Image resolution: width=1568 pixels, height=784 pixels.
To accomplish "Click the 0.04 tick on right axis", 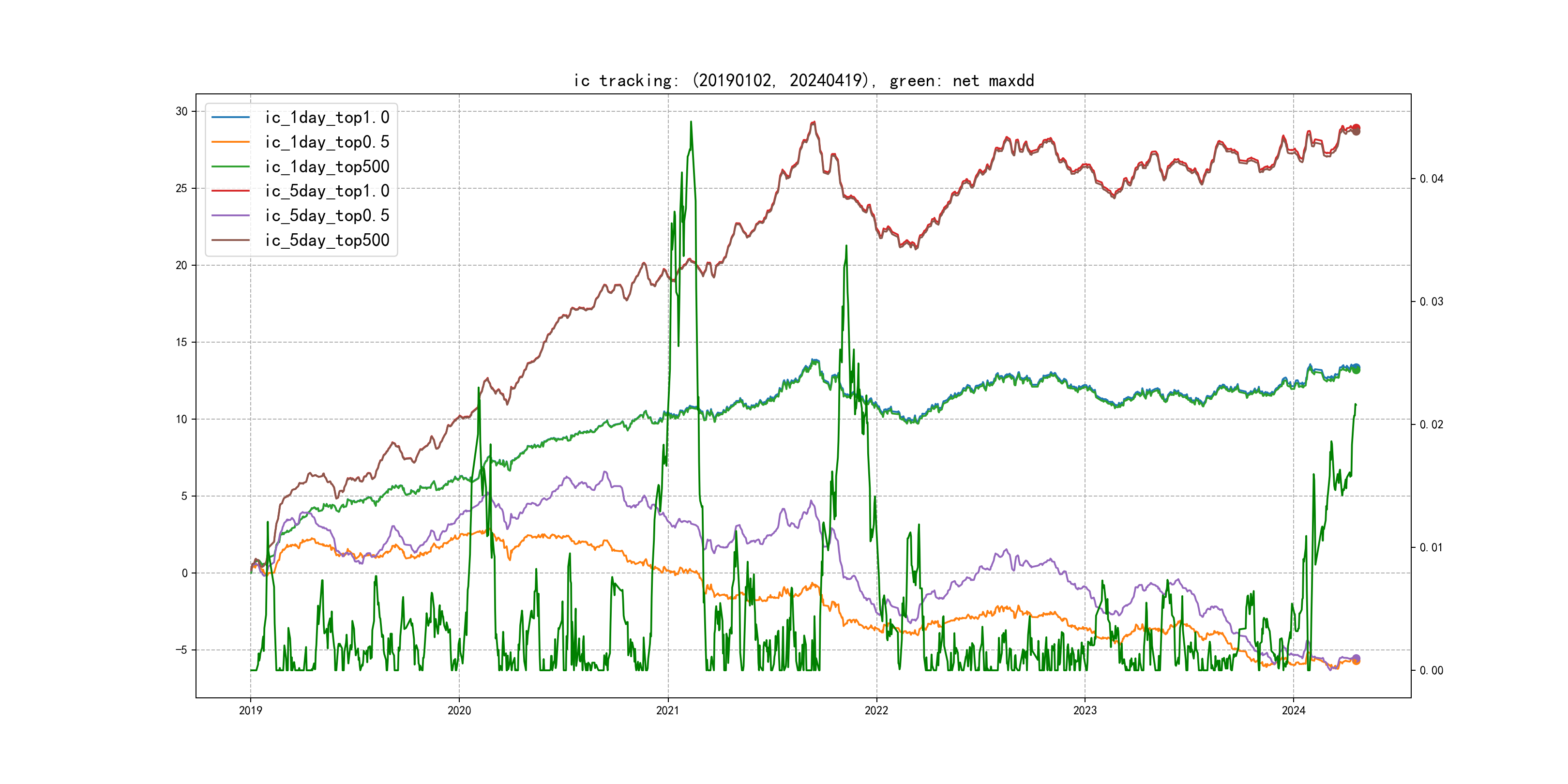I will 1431,179.
